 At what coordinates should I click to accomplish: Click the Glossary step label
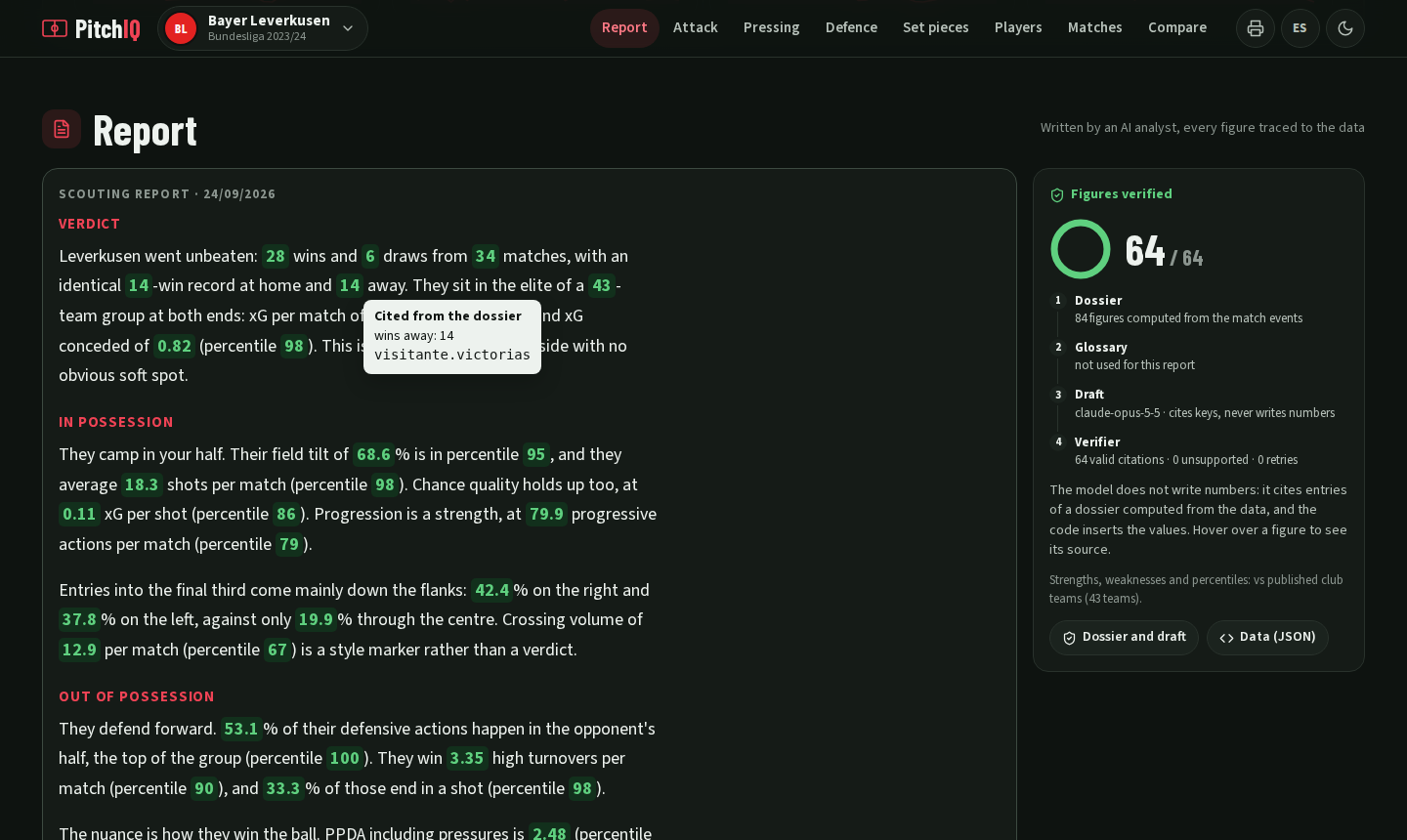coord(1101,348)
